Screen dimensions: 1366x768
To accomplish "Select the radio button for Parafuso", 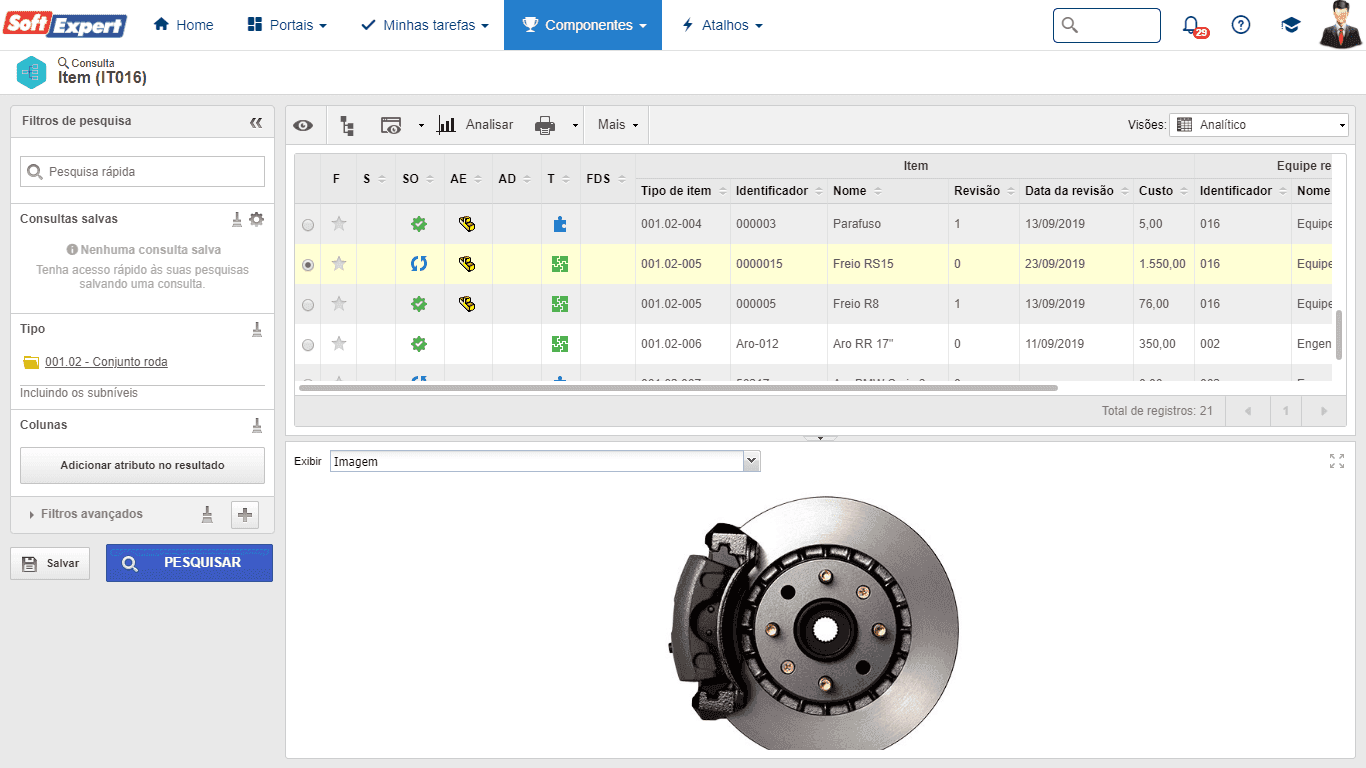I will click(x=308, y=225).
